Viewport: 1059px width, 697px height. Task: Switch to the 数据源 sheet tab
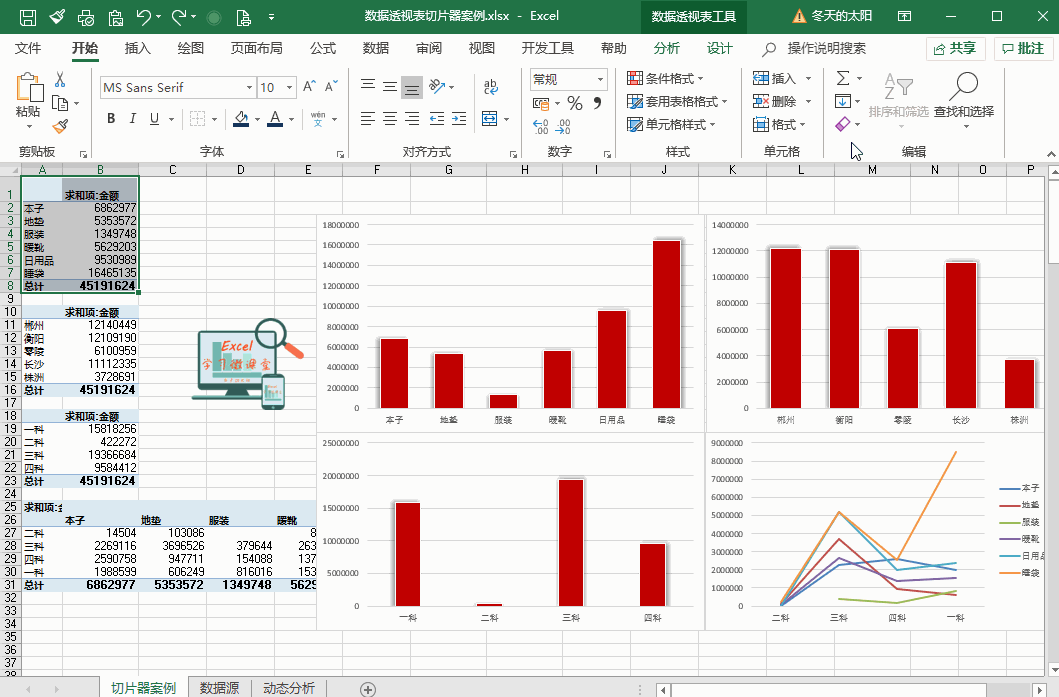[x=219, y=688]
